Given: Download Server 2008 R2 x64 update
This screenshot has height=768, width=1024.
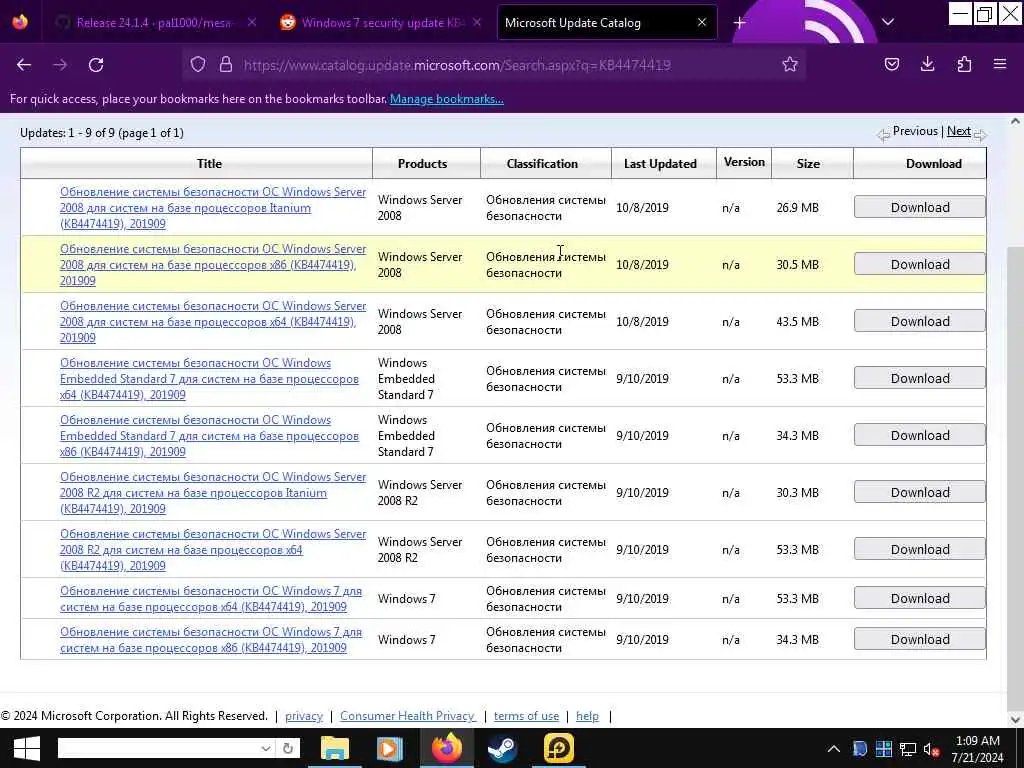Looking at the screenshot, I should pyautogui.click(x=920, y=549).
